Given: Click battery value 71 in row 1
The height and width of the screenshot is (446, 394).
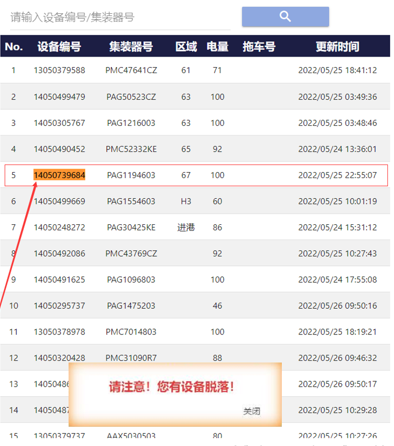Looking at the screenshot, I should [x=217, y=70].
